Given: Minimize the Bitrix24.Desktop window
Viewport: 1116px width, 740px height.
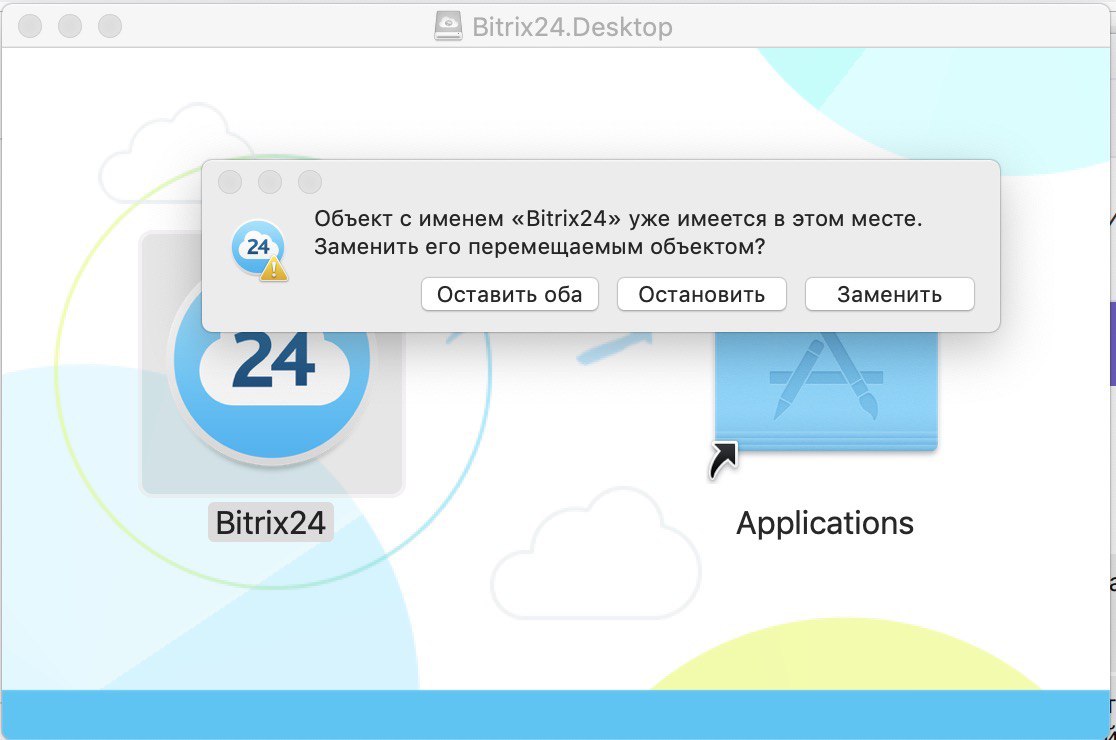Looking at the screenshot, I should [x=70, y=26].
